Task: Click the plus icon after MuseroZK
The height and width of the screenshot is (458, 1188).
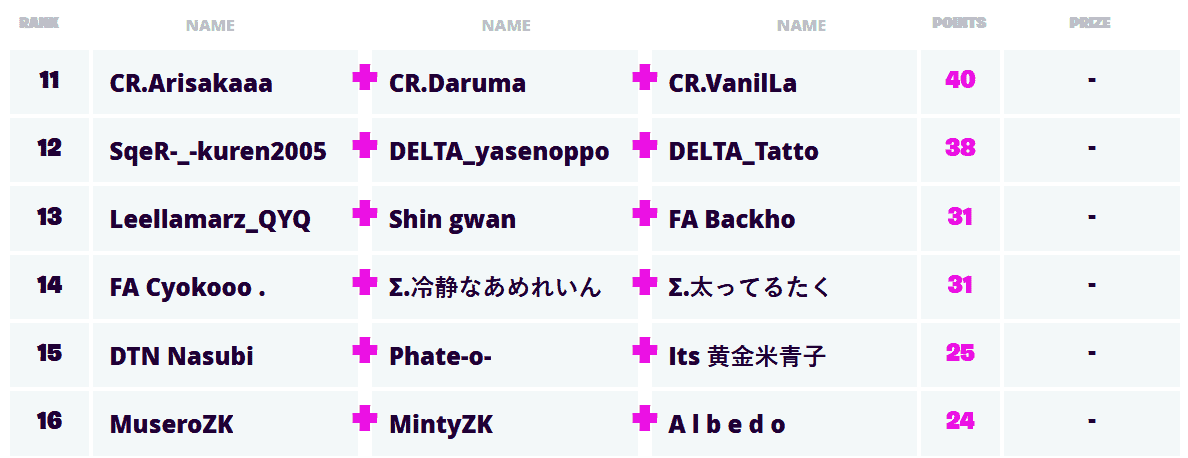Action: (365, 419)
